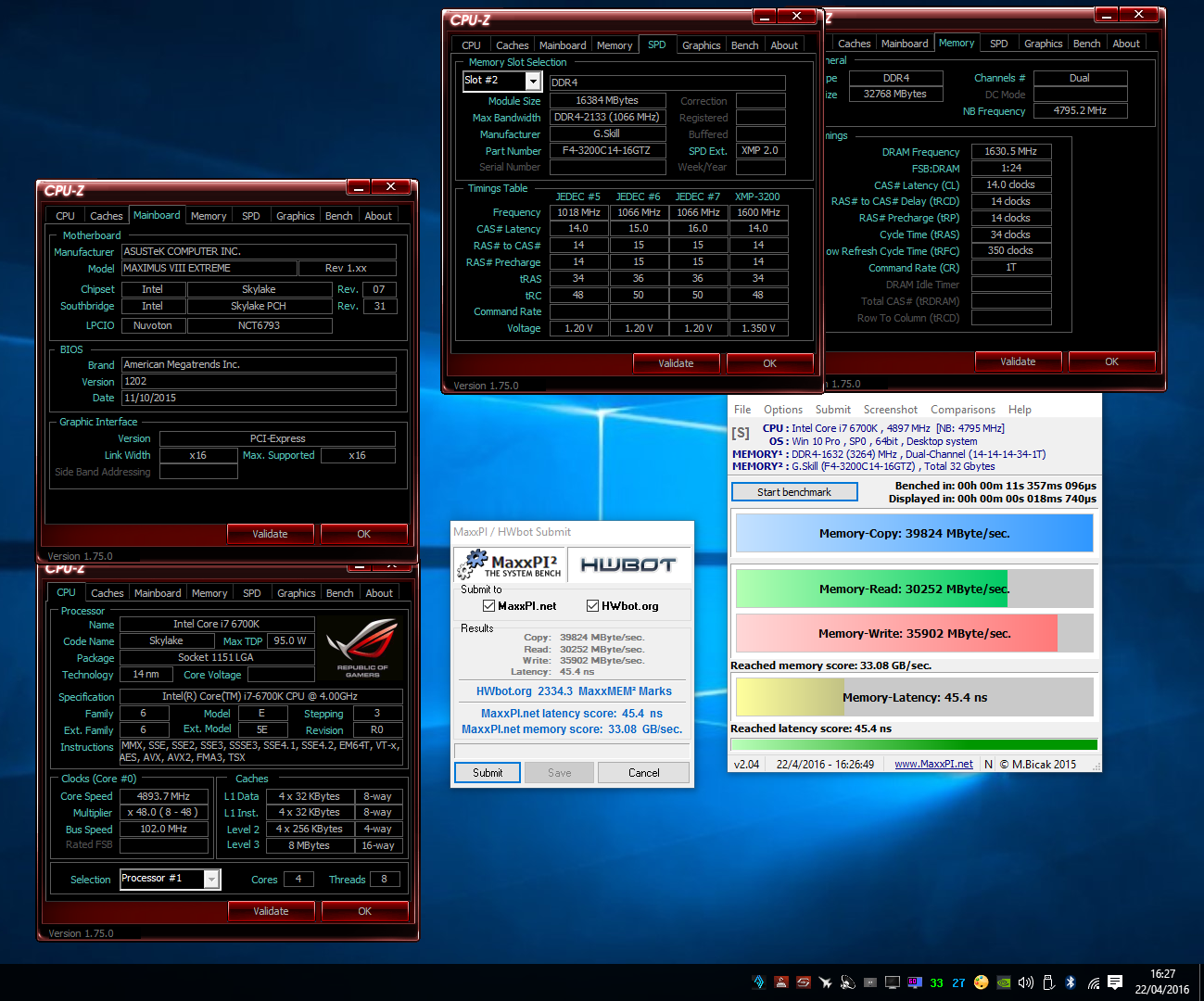
Task: Click the plain black monitor tray icon
Action: coord(893,982)
